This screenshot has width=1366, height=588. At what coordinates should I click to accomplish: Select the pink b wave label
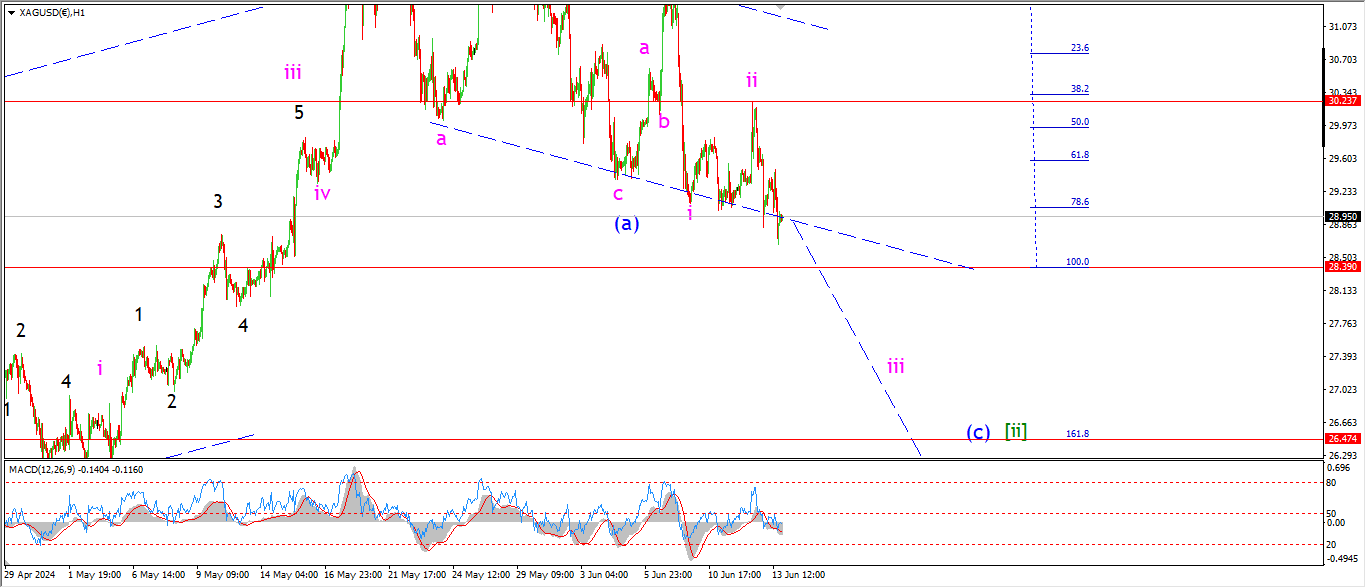[x=664, y=122]
